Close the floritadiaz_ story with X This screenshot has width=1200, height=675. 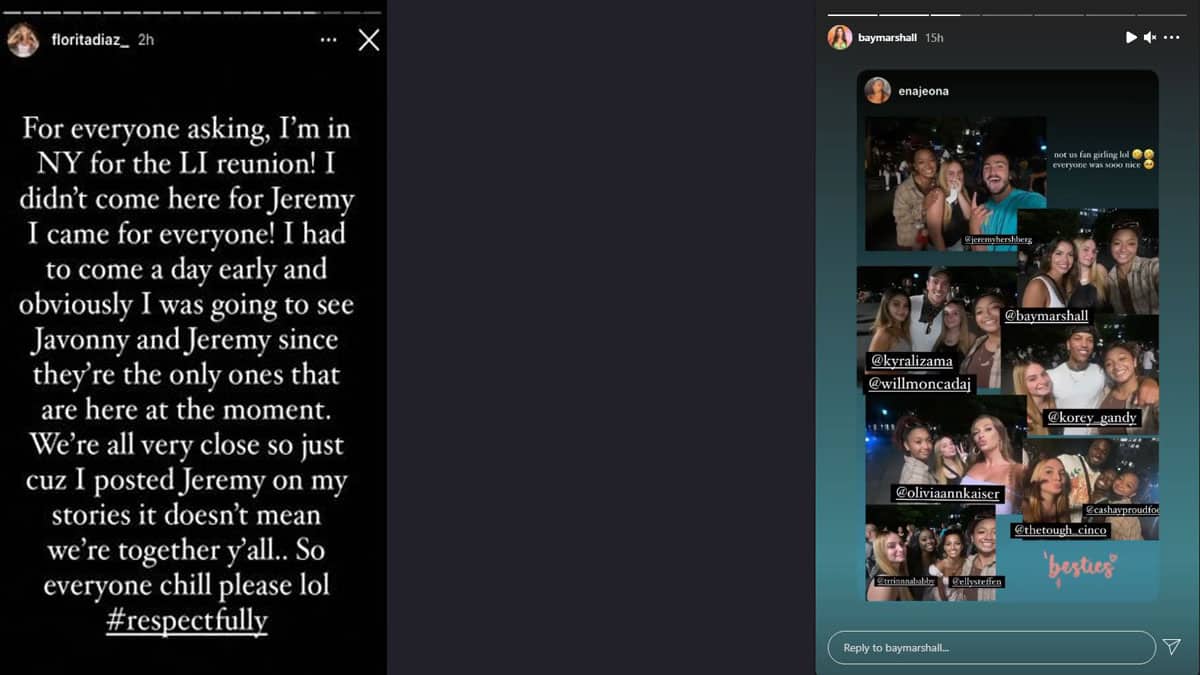(x=369, y=40)
